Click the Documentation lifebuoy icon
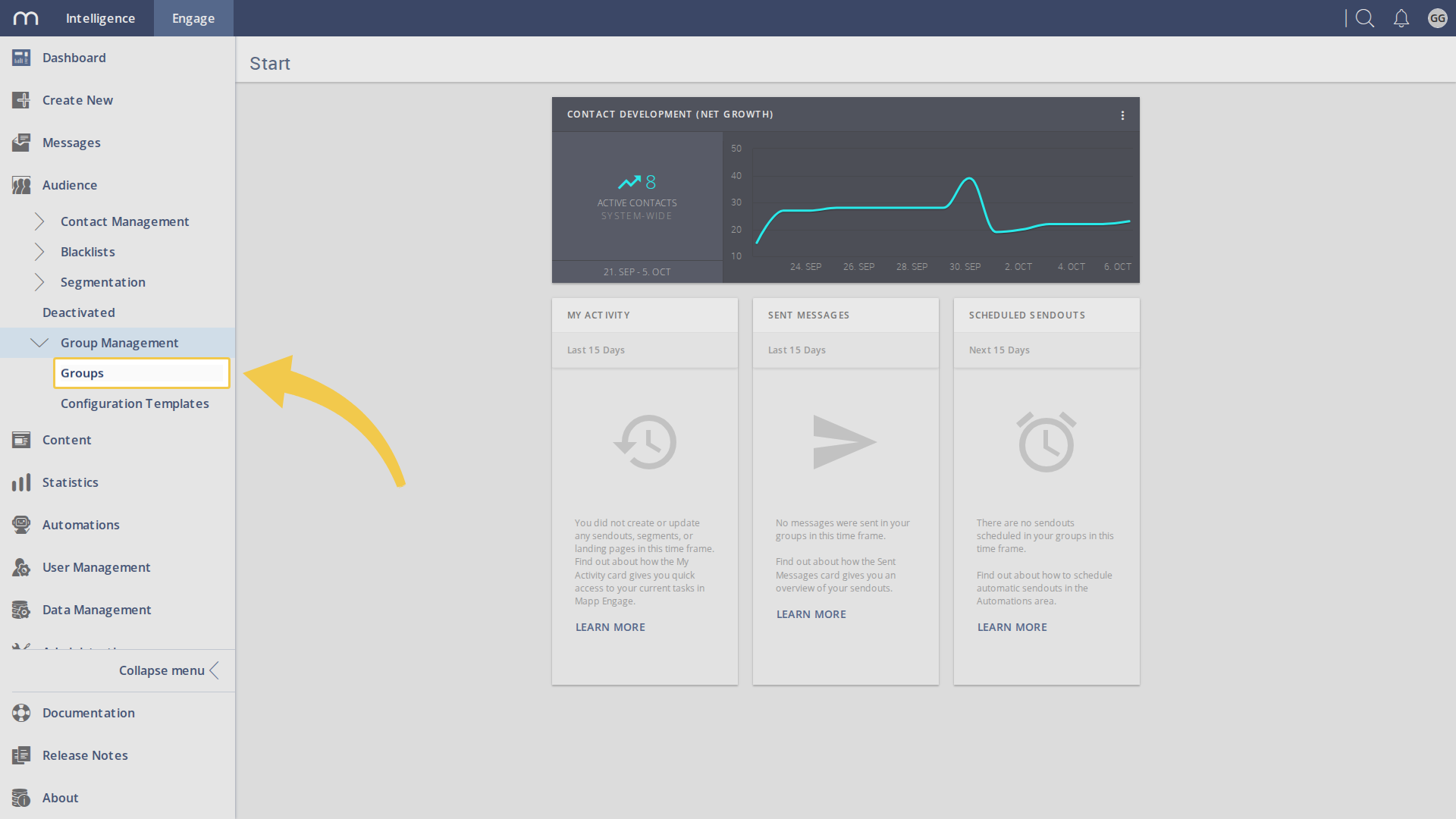The height and width of the screenshot is (819, 1456). [x=21, y=713]
